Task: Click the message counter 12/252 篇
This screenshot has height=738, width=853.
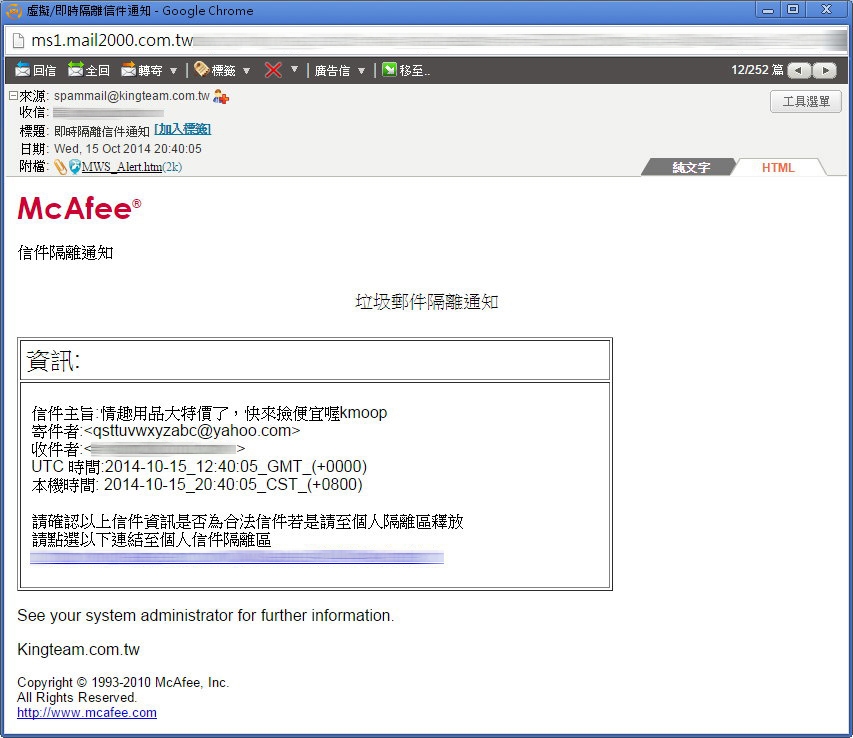Action: coord(757,70)
